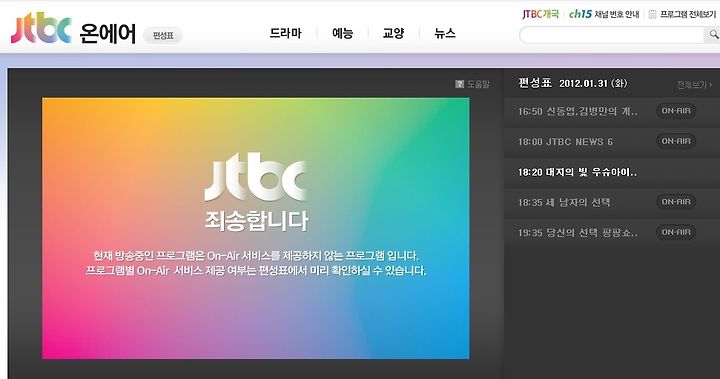Open ch15 채널 번호 안내 link

(x=604, y=14)
